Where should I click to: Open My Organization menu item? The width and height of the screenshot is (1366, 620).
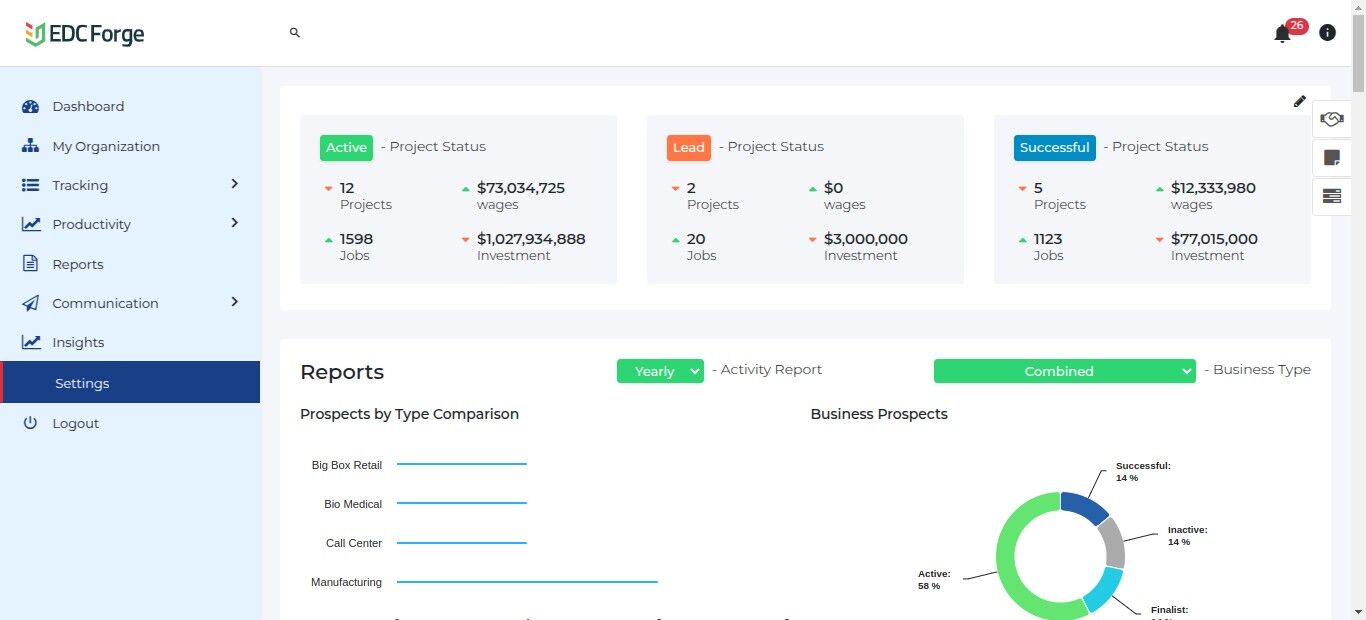click(x=105, y=146)
